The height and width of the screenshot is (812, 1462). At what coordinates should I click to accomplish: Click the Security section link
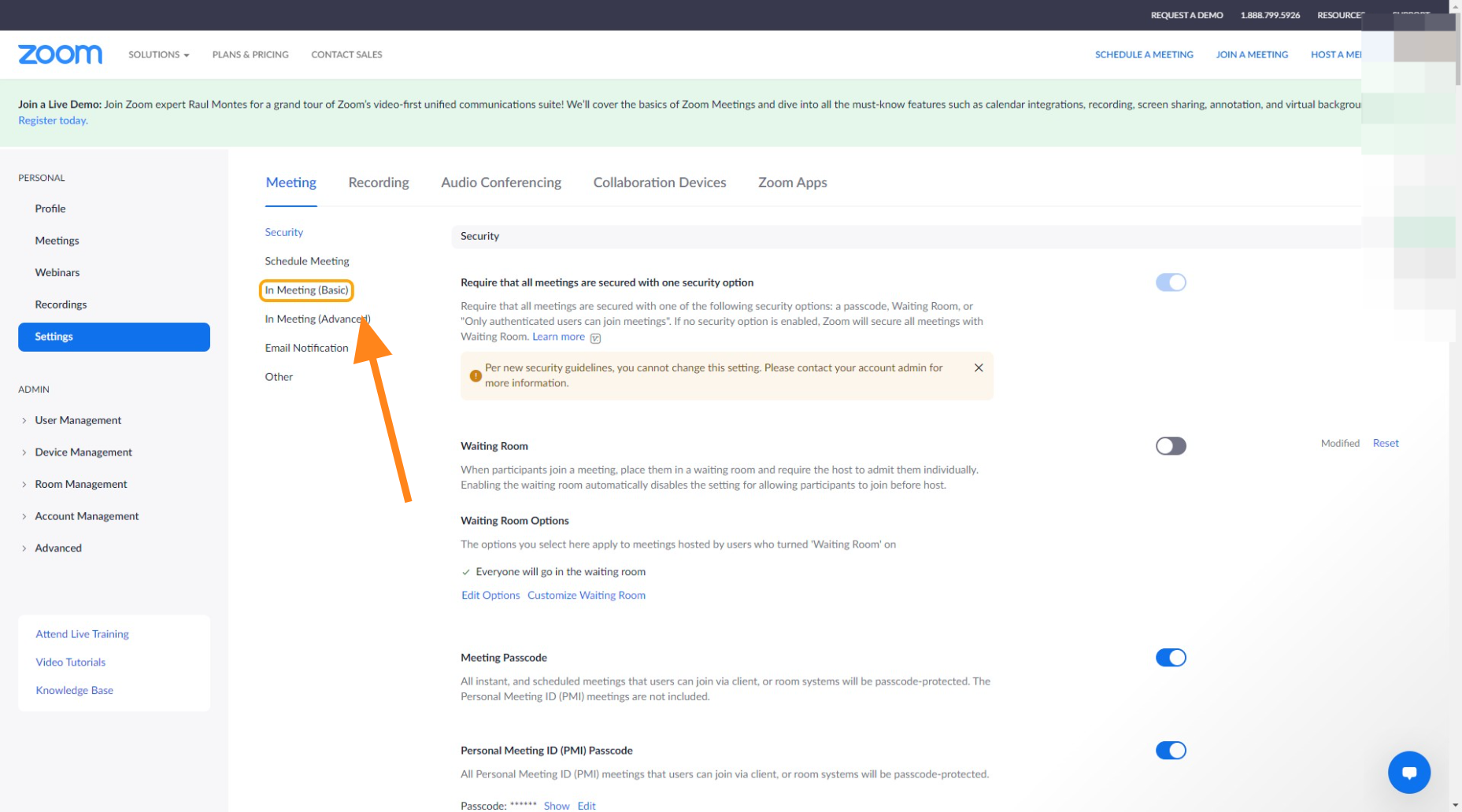click(283, 232)
